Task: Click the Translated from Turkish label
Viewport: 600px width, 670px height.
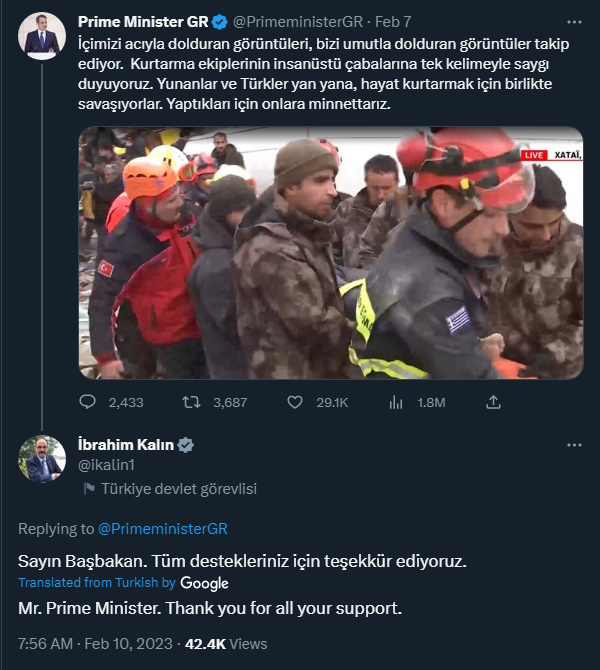Action: (x=97, y=582)
